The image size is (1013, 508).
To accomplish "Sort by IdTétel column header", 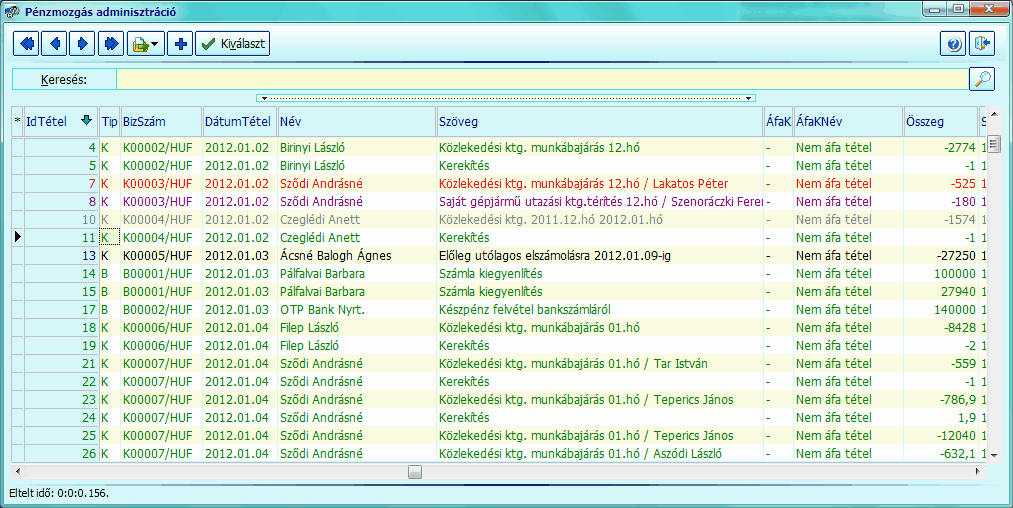I will 60,122.
